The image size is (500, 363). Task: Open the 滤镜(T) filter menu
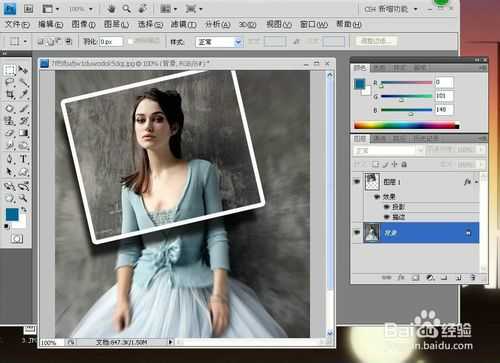(x=184, y=24)
